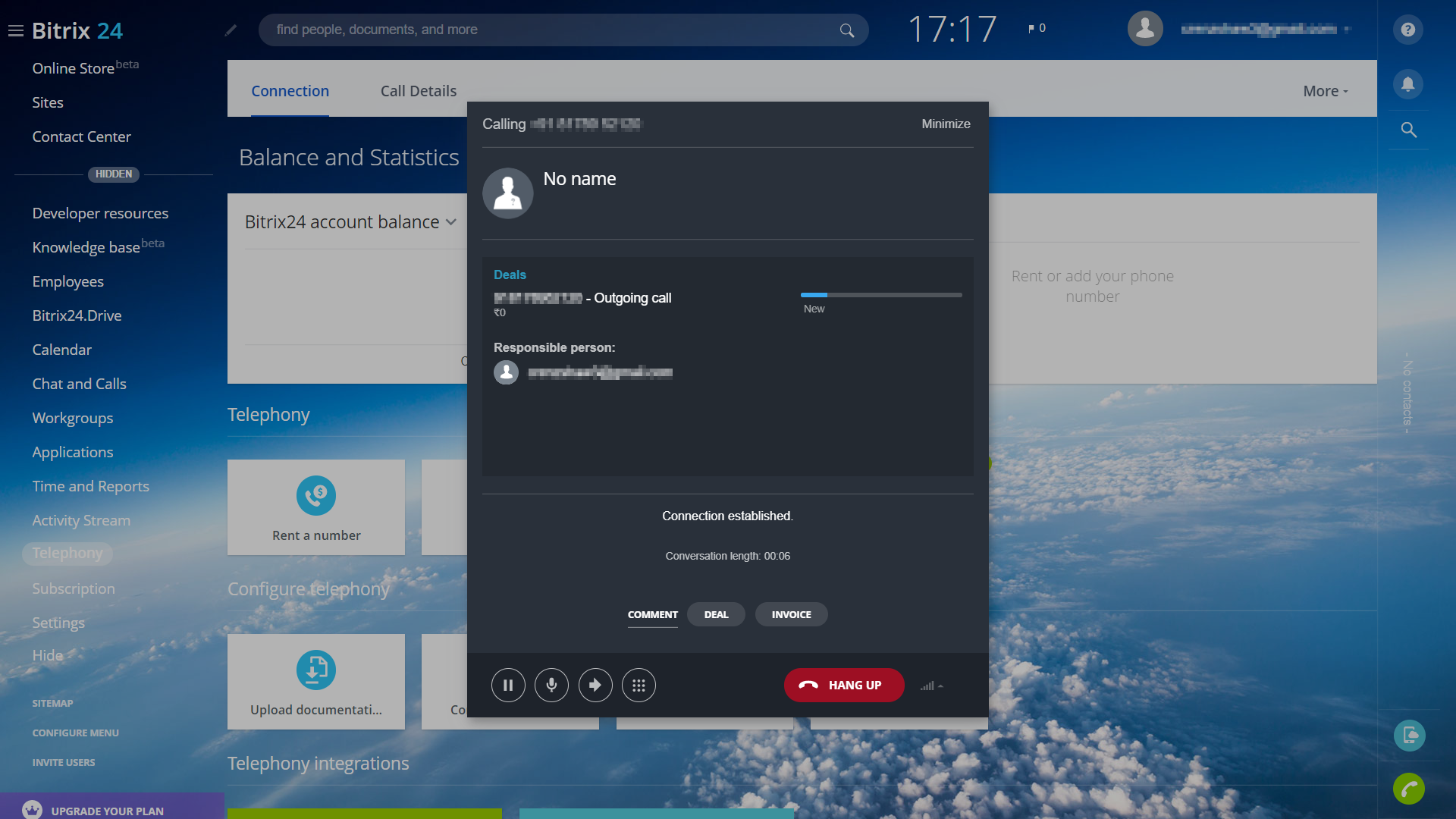Open the help question mark icon
This screenshot has width=1456, height=819.
1407,30
